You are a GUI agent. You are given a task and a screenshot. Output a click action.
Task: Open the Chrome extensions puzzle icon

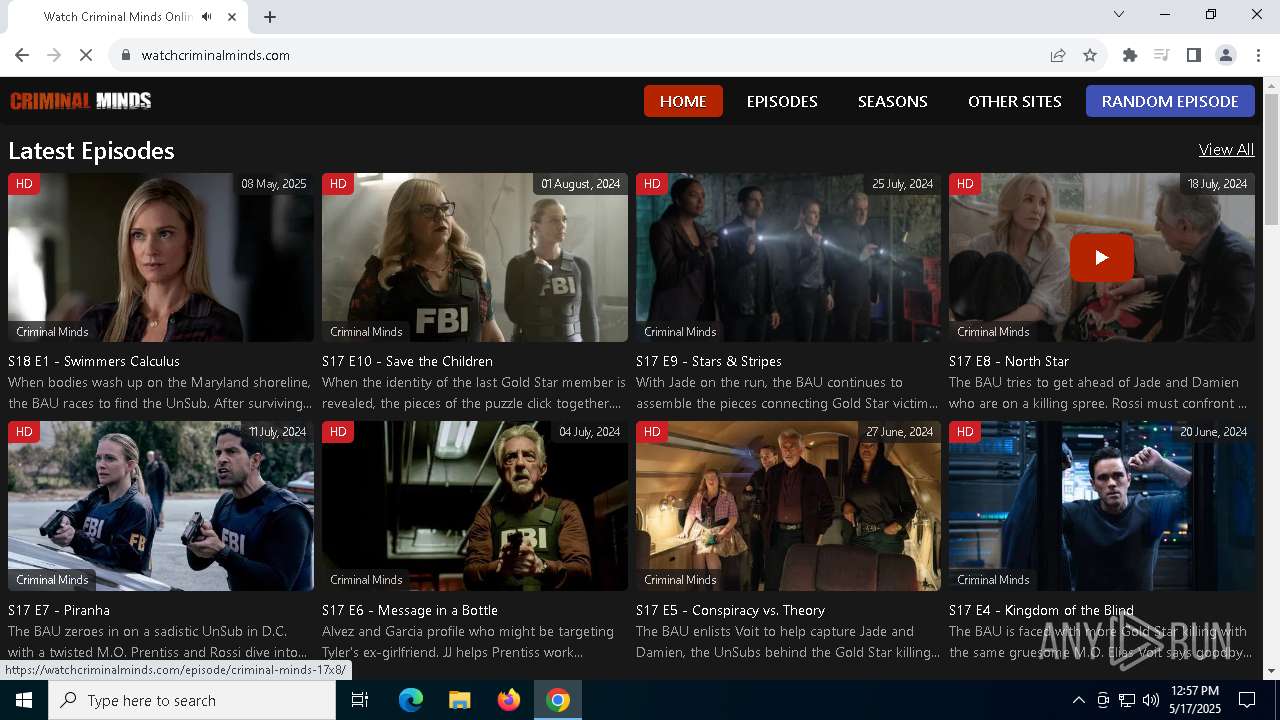[x=1130, y=55]
